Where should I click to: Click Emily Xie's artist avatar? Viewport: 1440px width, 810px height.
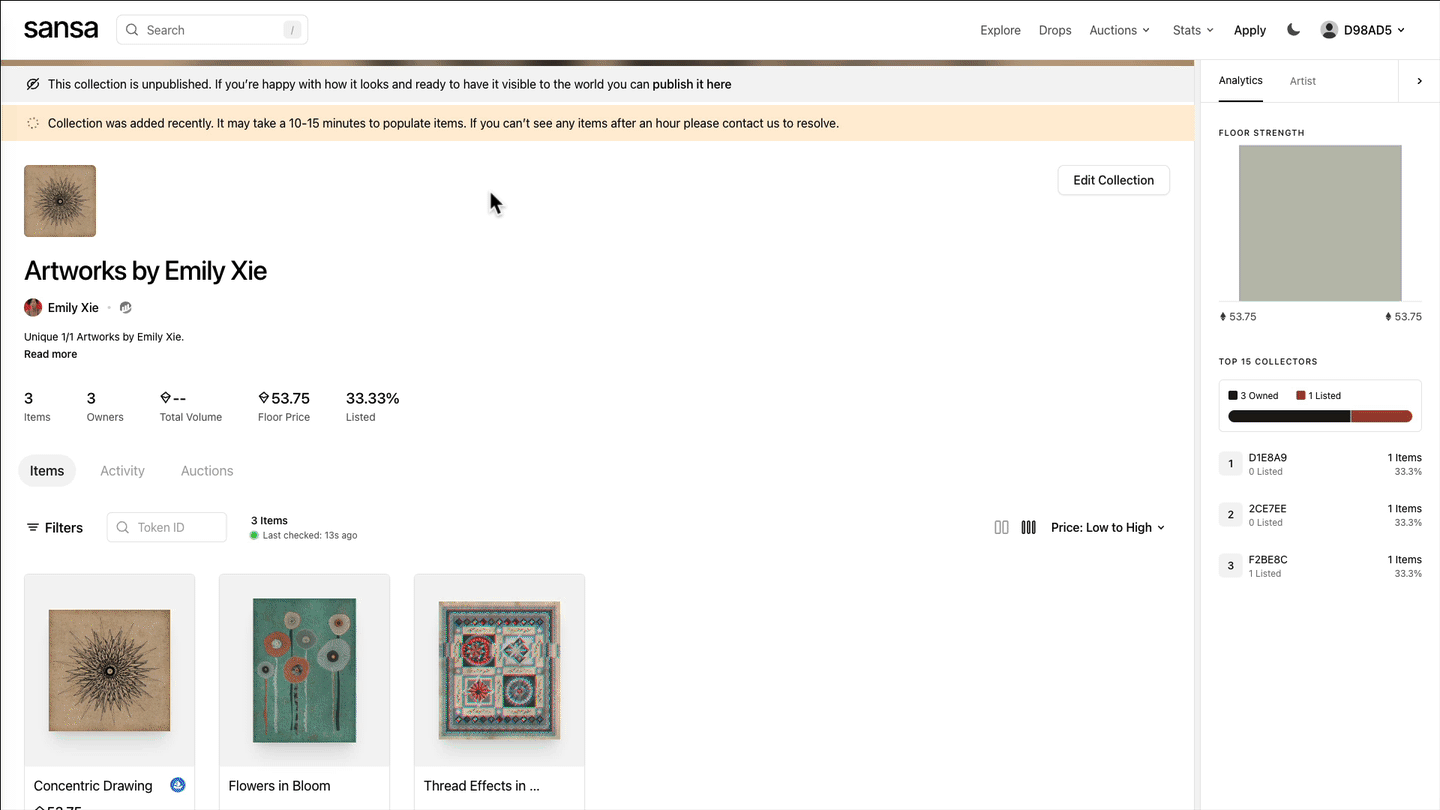pyautogui.click(x=33, y=308)
